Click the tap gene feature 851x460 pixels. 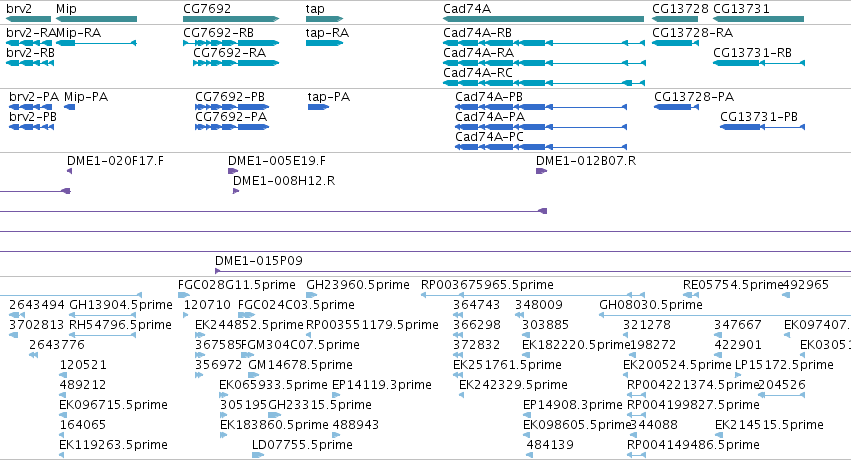325,19
